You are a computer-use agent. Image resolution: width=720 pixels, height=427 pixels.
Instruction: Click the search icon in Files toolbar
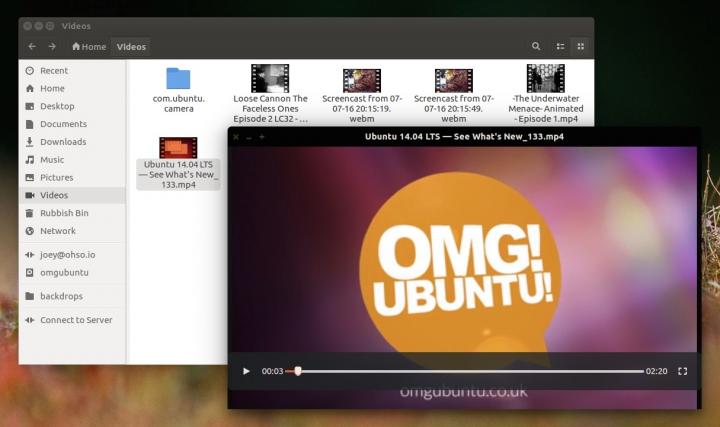click(x=536, y=46)
